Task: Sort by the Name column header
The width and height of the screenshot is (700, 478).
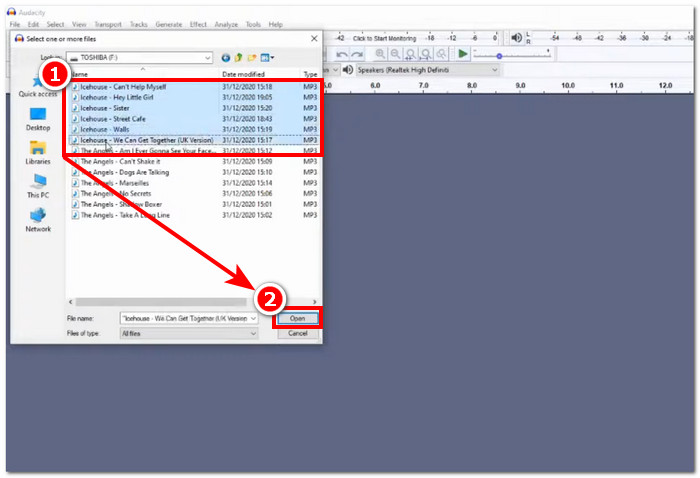Action: (x=143, y=74)
